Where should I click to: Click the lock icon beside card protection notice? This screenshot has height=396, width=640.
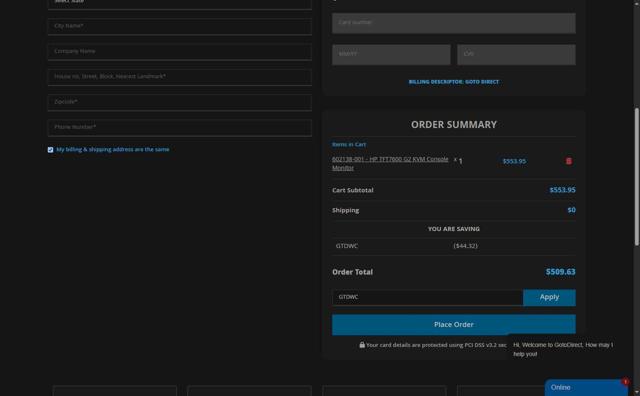362,345
